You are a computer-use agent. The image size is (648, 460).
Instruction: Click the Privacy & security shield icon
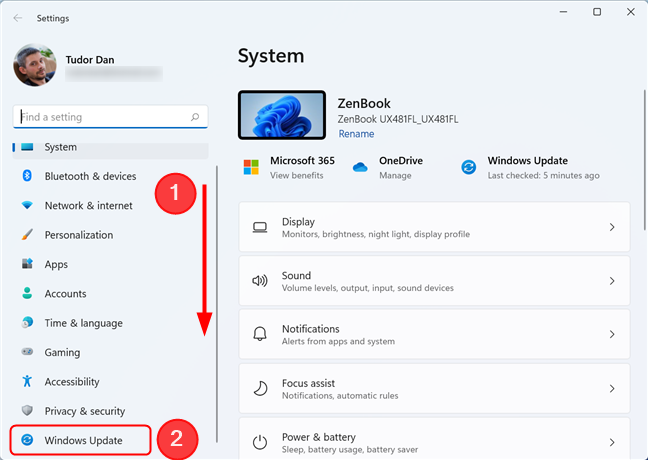pyautogui.click(x=27, y=410)
